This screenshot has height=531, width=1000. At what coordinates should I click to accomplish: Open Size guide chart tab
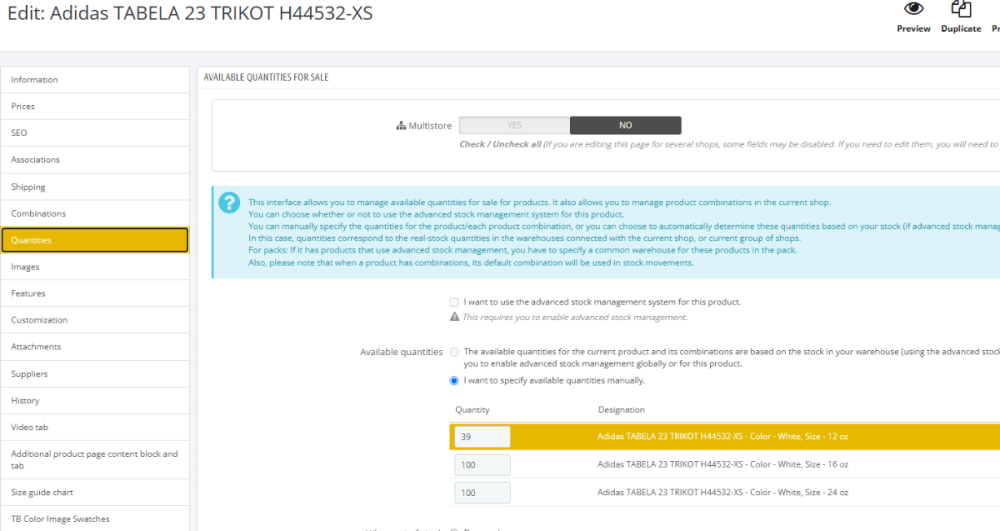click(x=95, y=493)
